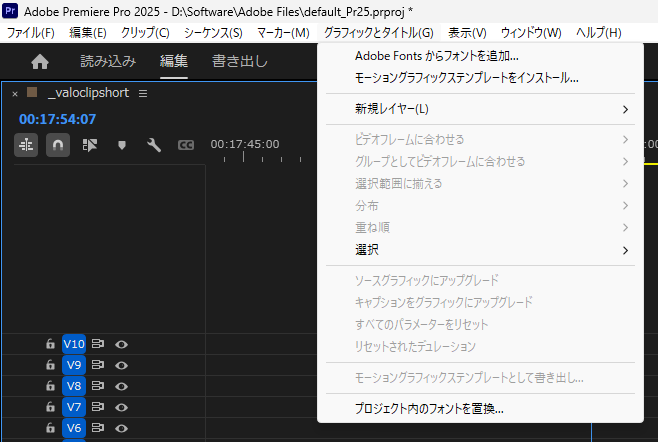
Task: Expand the 新規レイヤー(L) submenu
Action: [x=480, y=109]
